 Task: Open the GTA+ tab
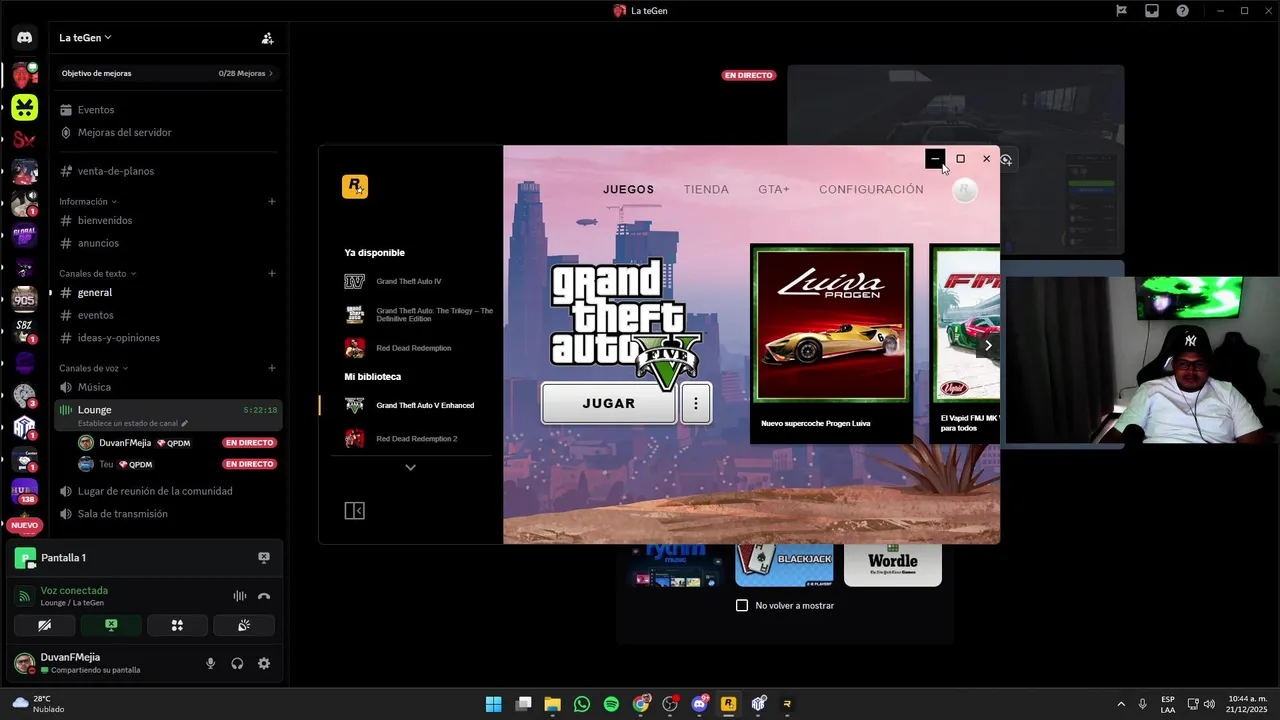pyautogui.click(x=774, y=189)
